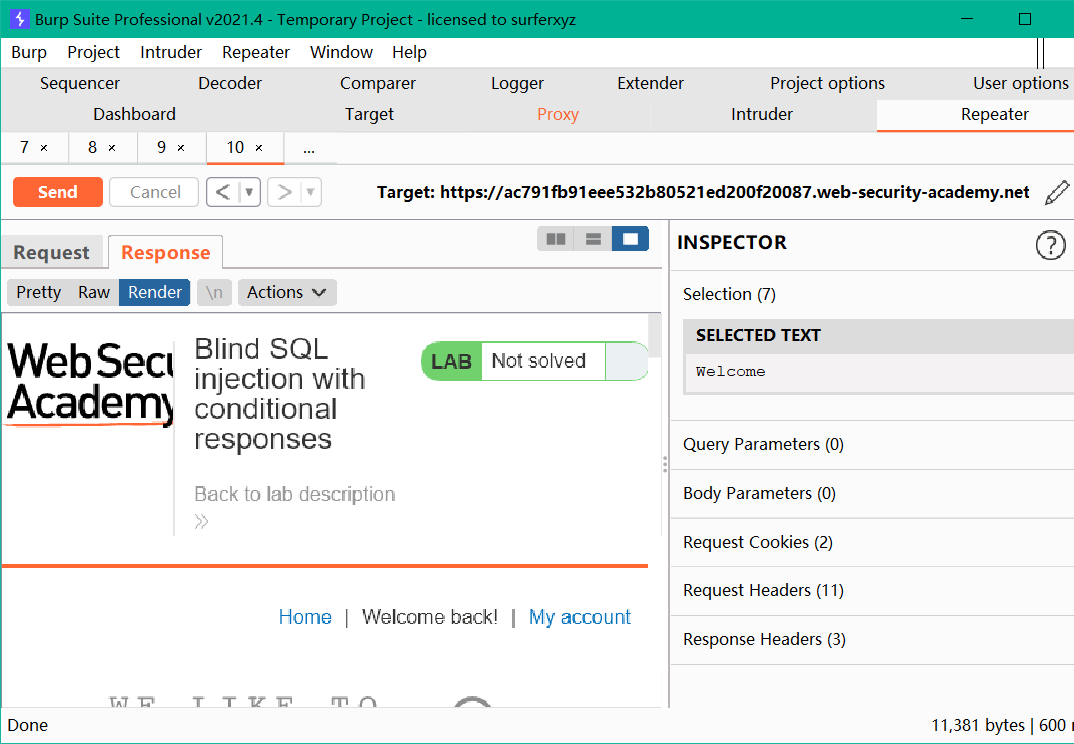The height and width of the screenshot is (744, 1074).
Task: Close Repeater tab 8
Action: pyautogui.click(x=112, y=148)
